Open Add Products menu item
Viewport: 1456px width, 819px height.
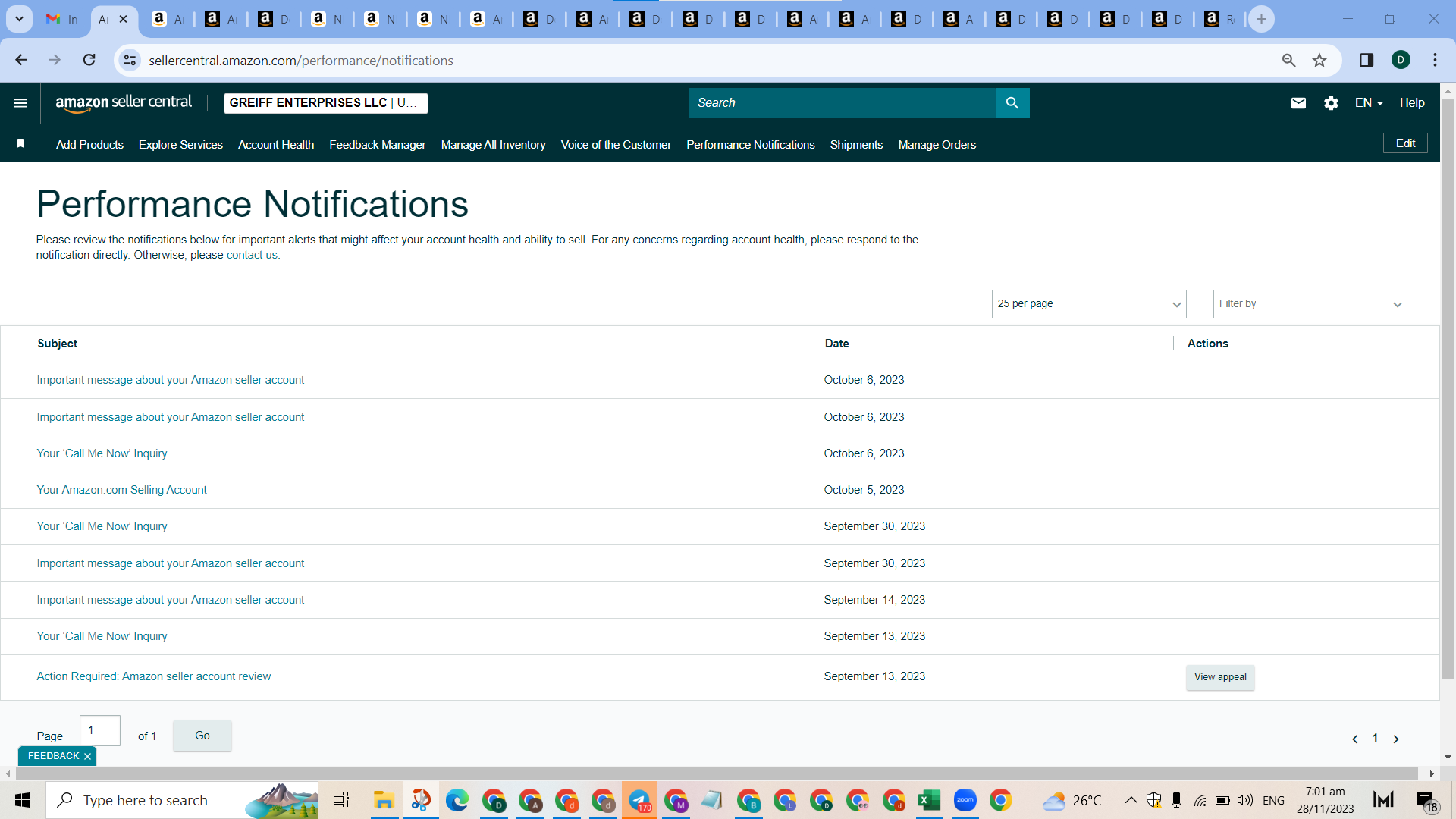[x=89, y=145]
